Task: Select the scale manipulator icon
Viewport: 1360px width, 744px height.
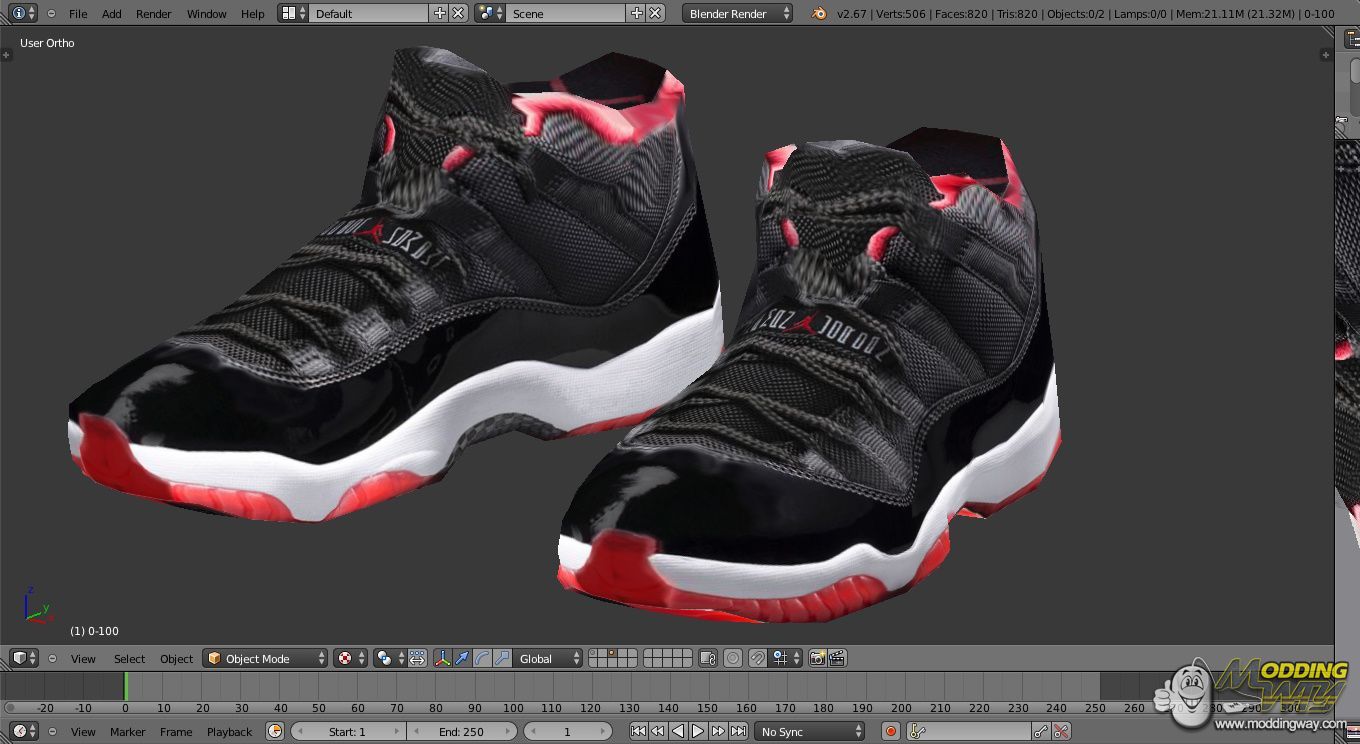Action: coord(502,658)
